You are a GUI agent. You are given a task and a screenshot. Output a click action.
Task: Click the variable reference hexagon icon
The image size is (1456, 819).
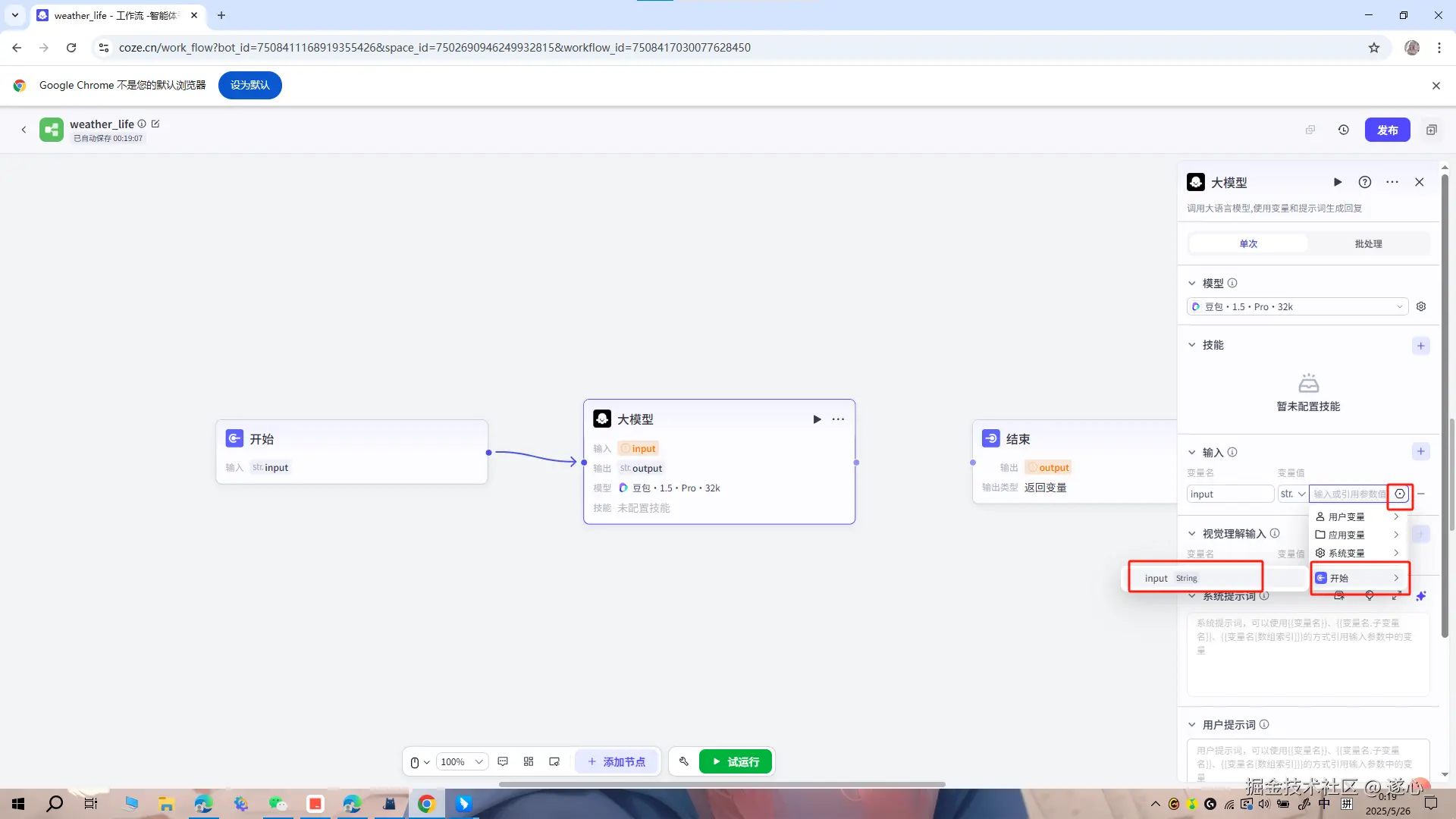tap(1400, 494)
